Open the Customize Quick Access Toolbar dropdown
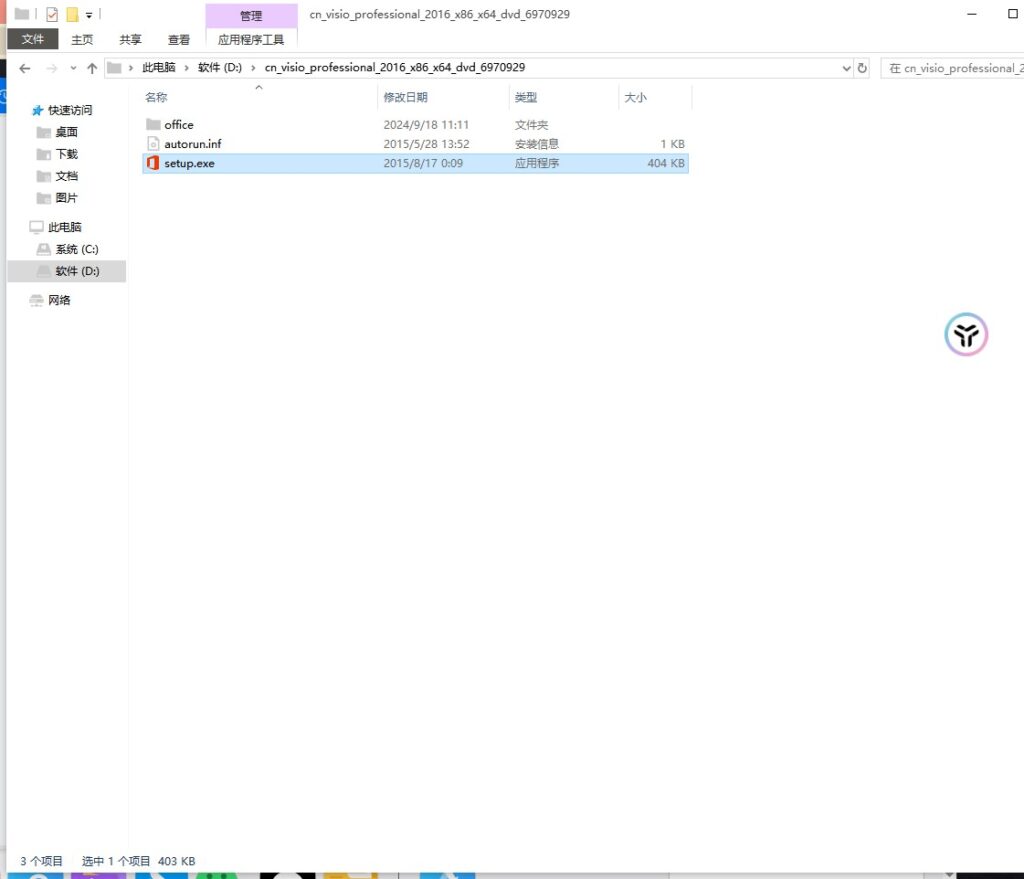1024x879 pixels. click(x=89, y=15)
